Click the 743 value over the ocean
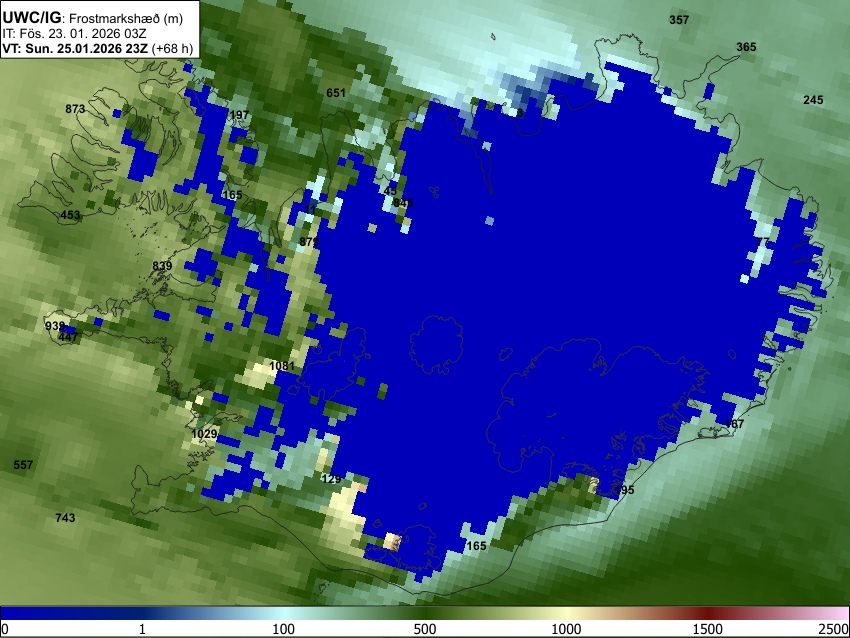The width and height of the screenshot is (850, 638). pyautogui.click(x=65, y=518)
